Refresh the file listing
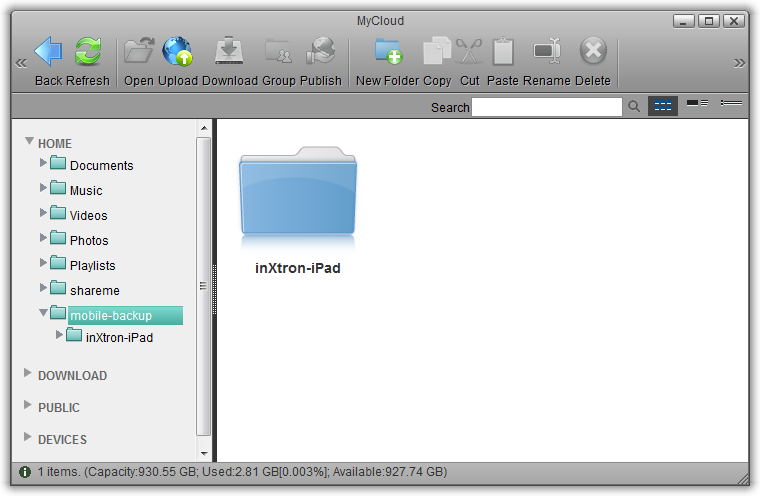The width and height of the screenshot is (760, 496). [89, 52]
